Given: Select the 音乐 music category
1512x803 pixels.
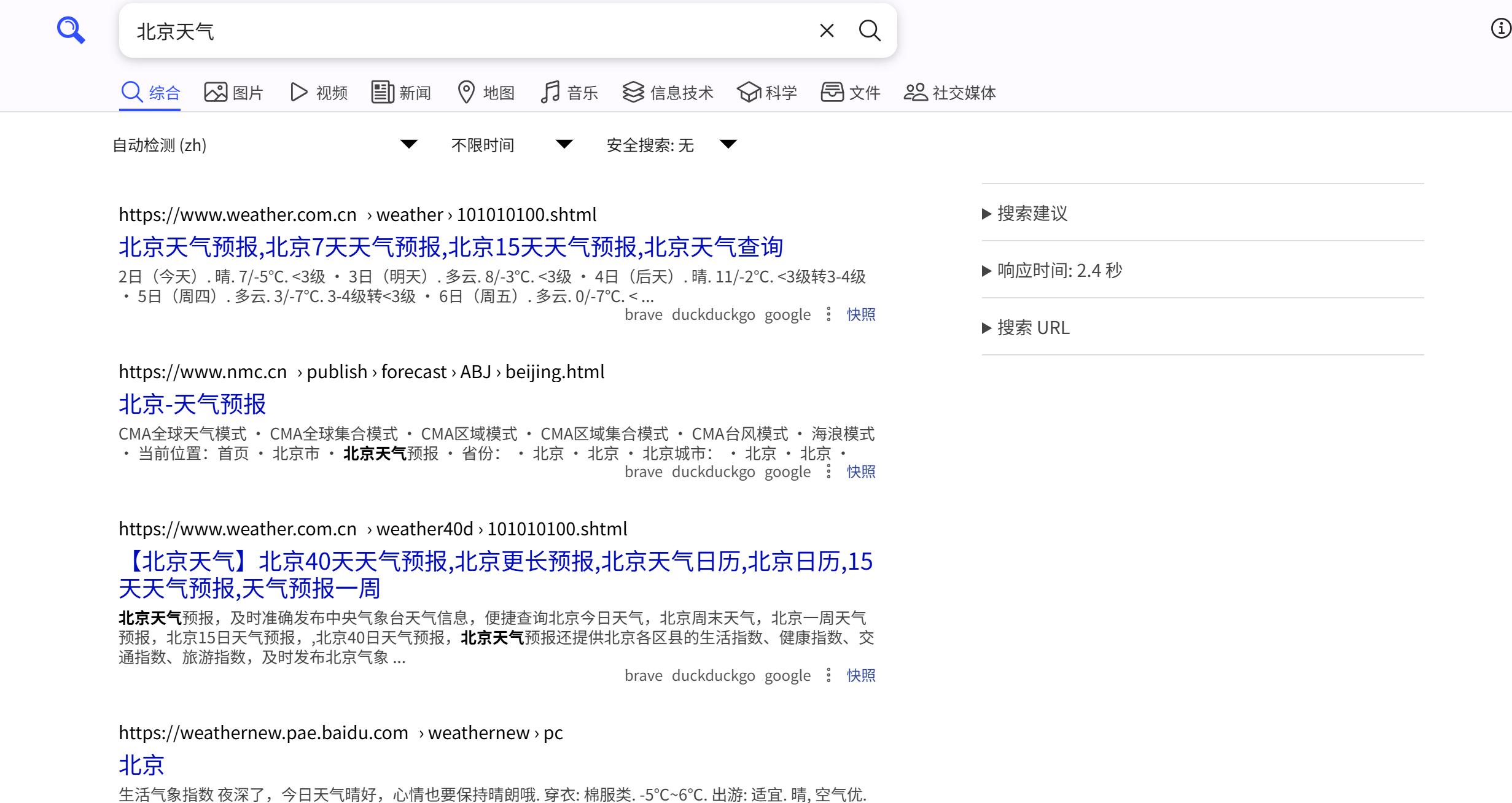Looking at the screenshot, I should tap(569, 93).
